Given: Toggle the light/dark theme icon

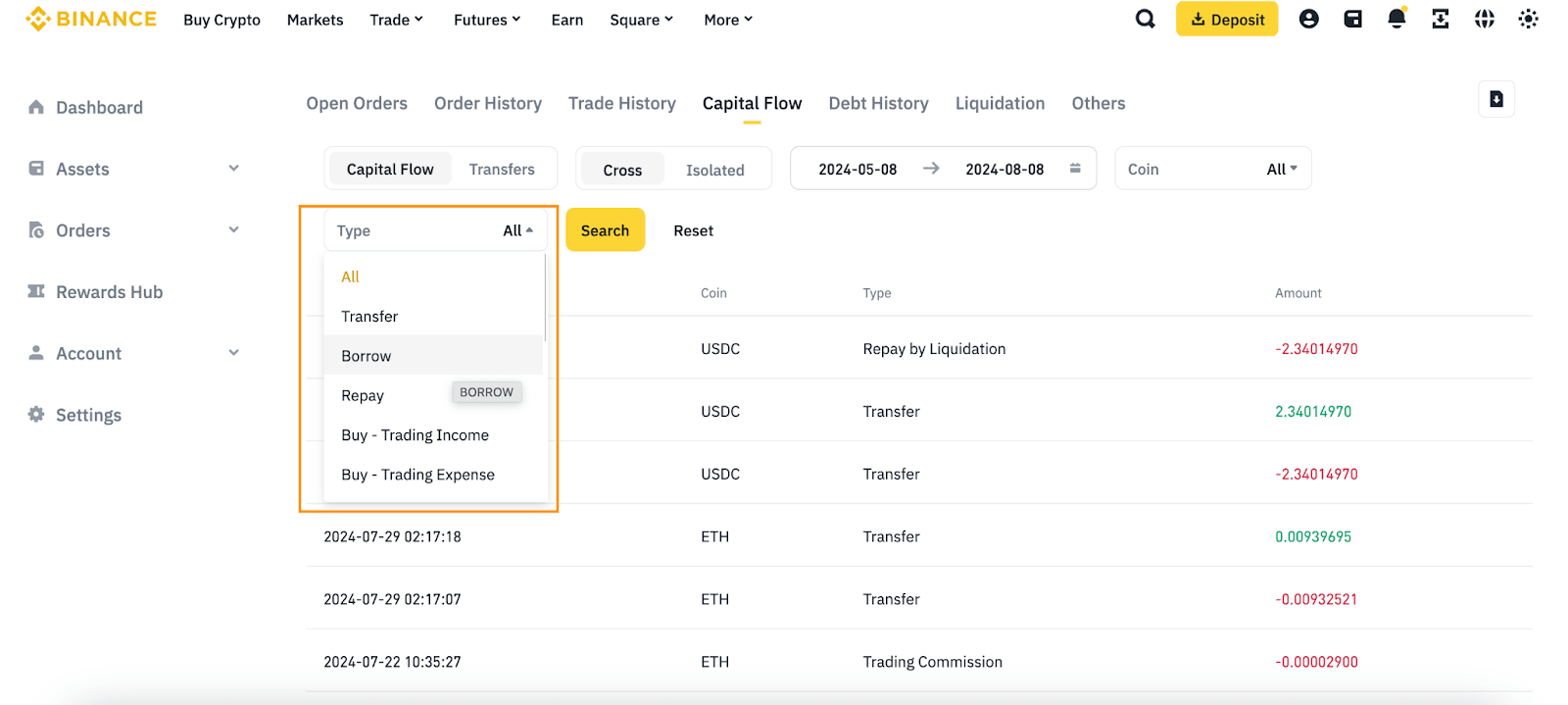Looking at the screenshot, I should pyautogui.click(x=1528, y=19).
